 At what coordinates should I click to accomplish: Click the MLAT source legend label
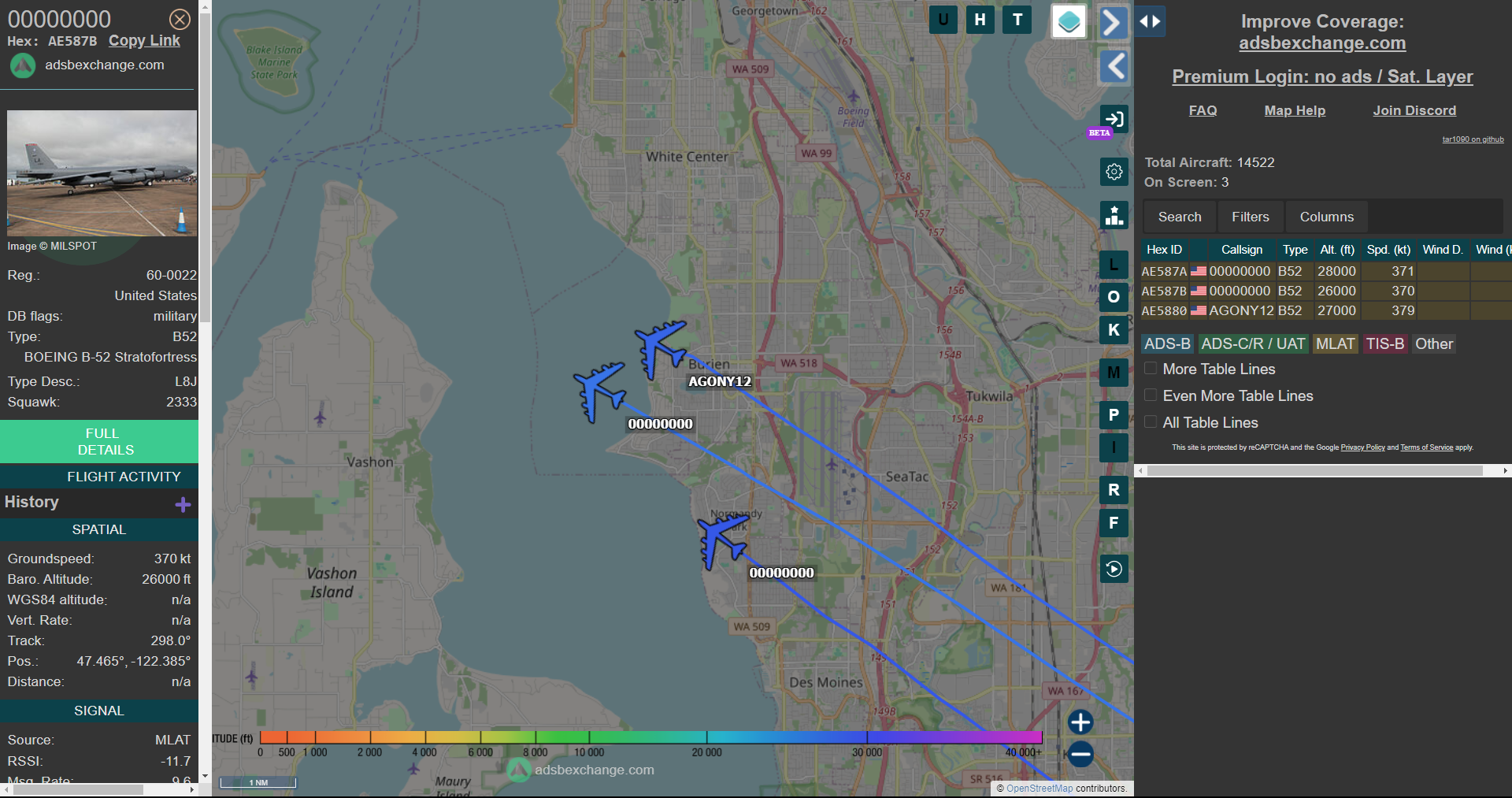pyautogui.click(x=1336, y=344)
